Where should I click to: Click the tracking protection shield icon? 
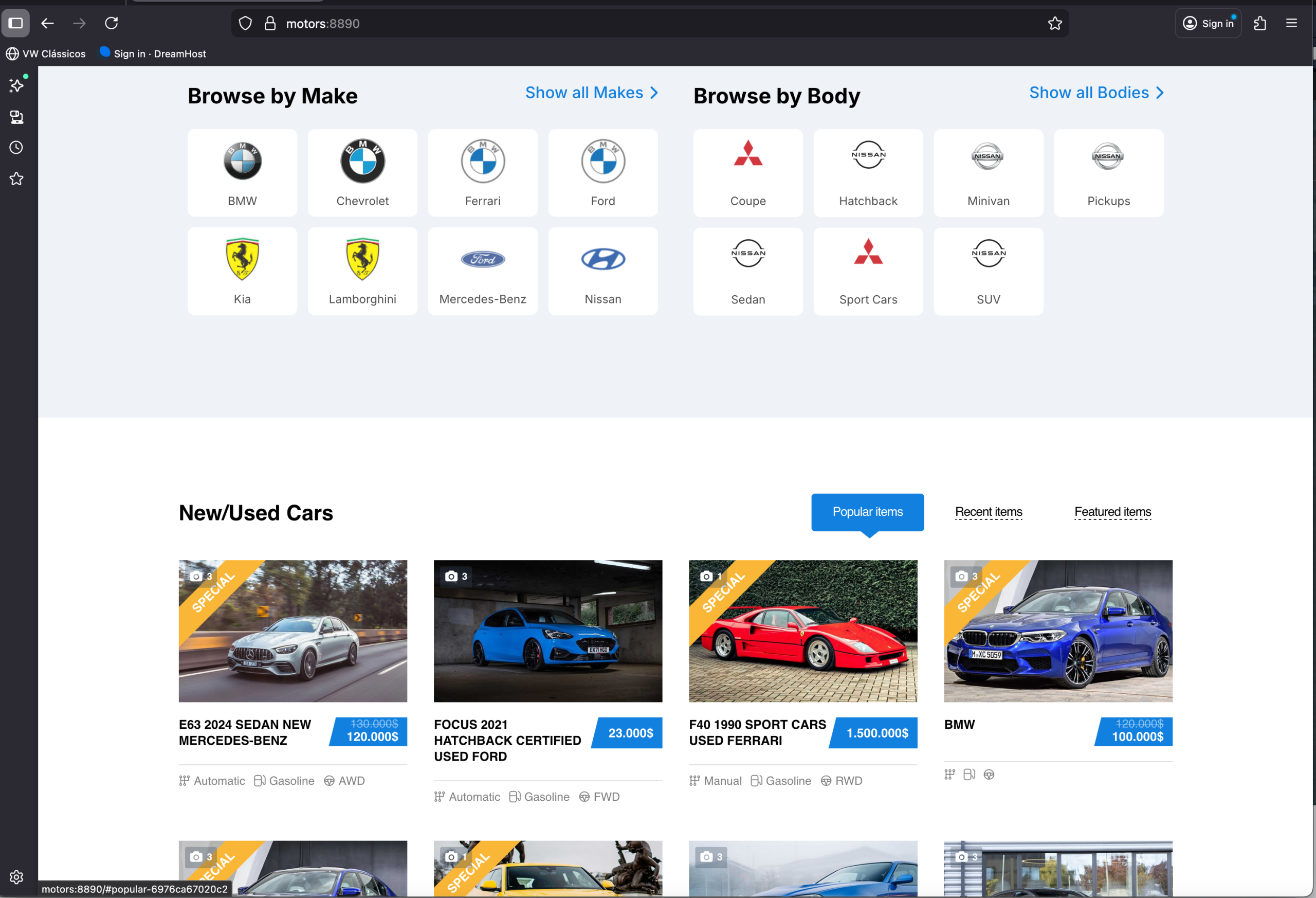click(245, 23)
